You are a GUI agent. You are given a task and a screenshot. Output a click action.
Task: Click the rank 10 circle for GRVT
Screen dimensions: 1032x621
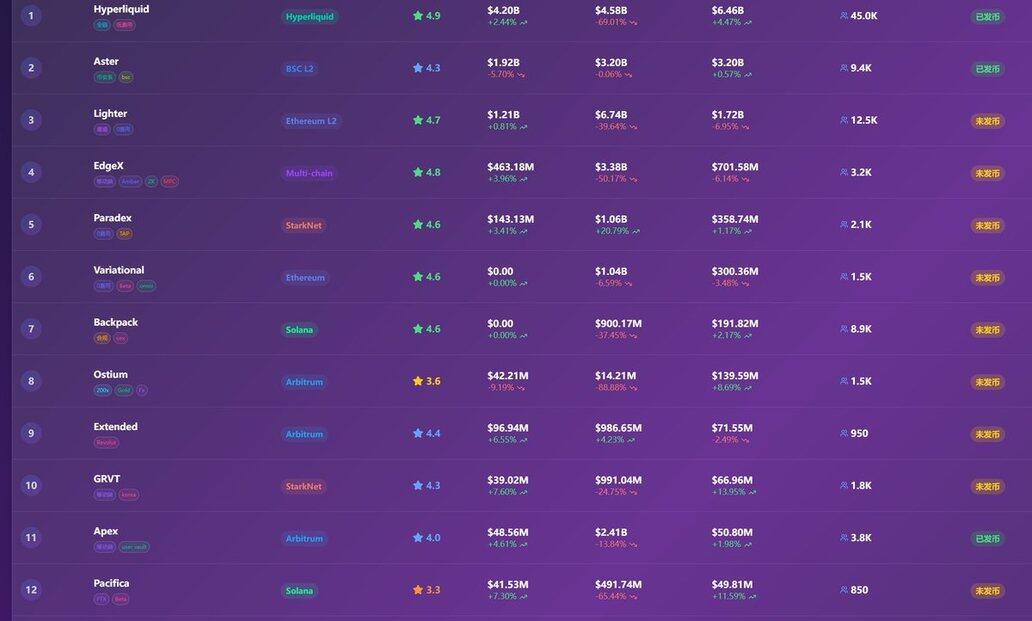click(31, 486)
